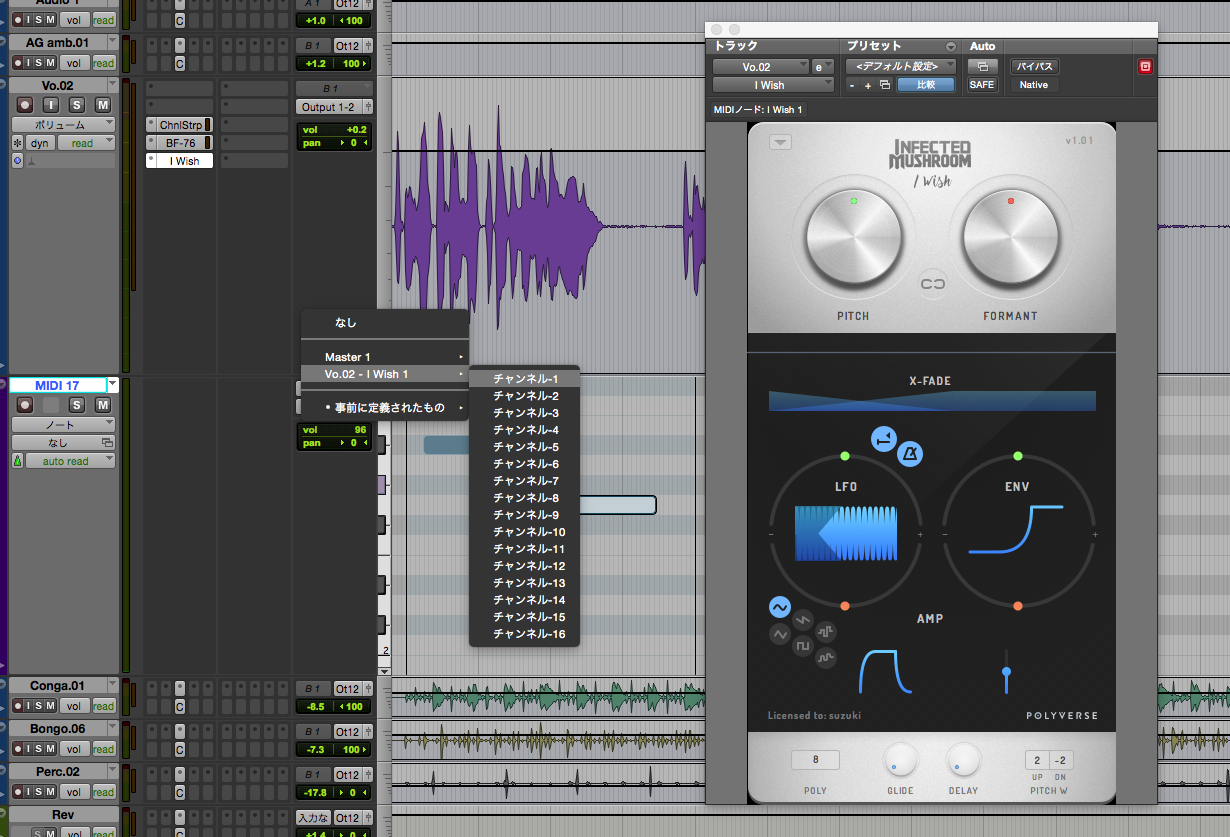Image resolution: width=1230 pixels, height=837 pixels.
Task: Select チャンネル-10 from submenu
Action: click(x=525, y=532)
